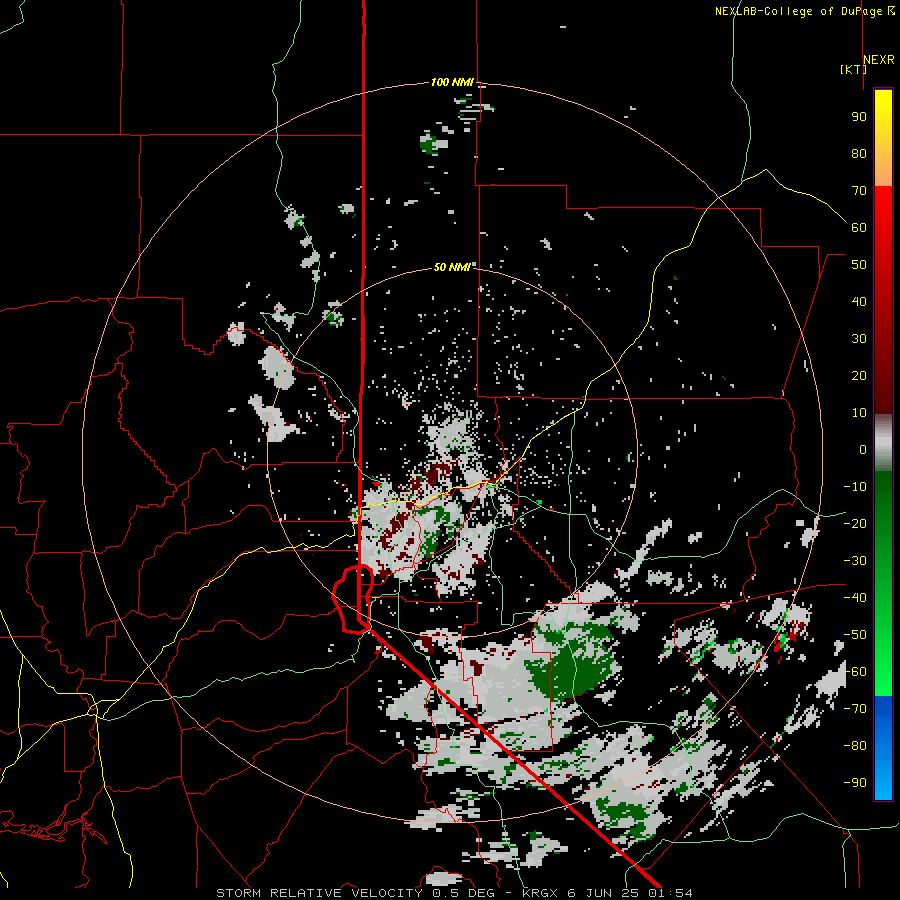Click the STORM RELATIVE VELOCITY caption text
The image size is (900, 900).
pyautogui.click(x=319, y=893)
